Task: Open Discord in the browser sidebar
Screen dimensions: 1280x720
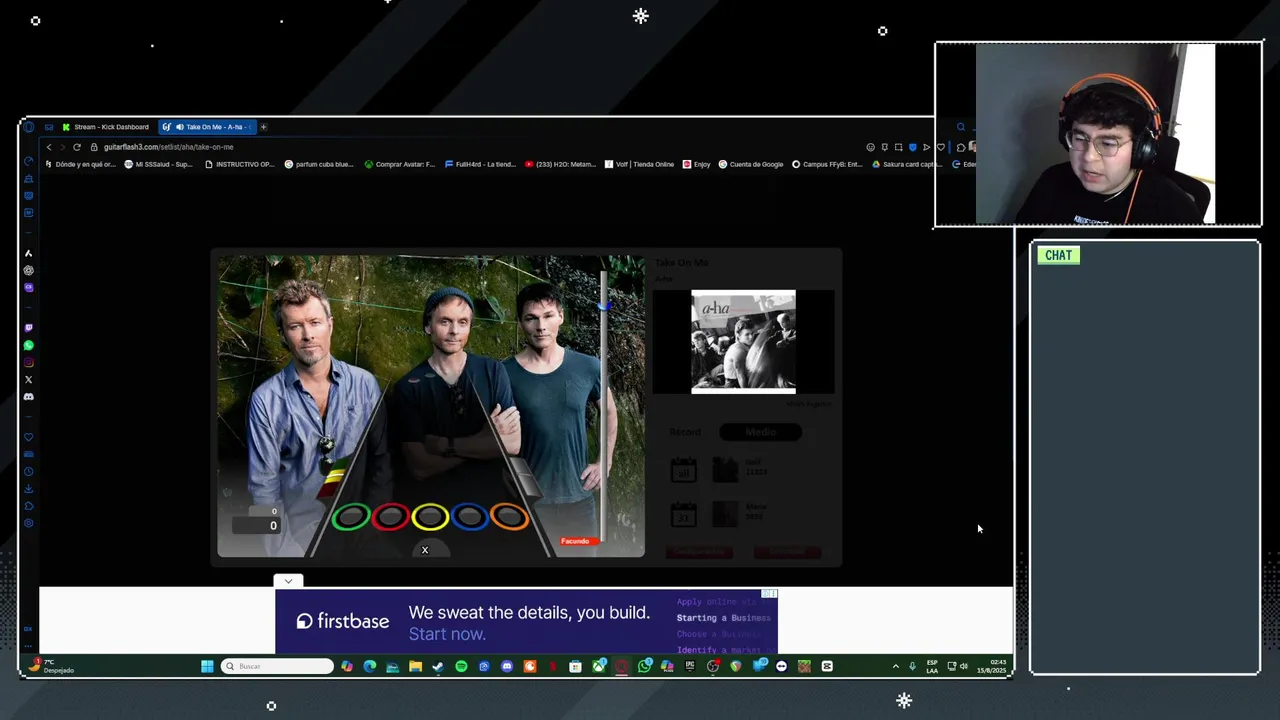Action: tap(28, 396)
